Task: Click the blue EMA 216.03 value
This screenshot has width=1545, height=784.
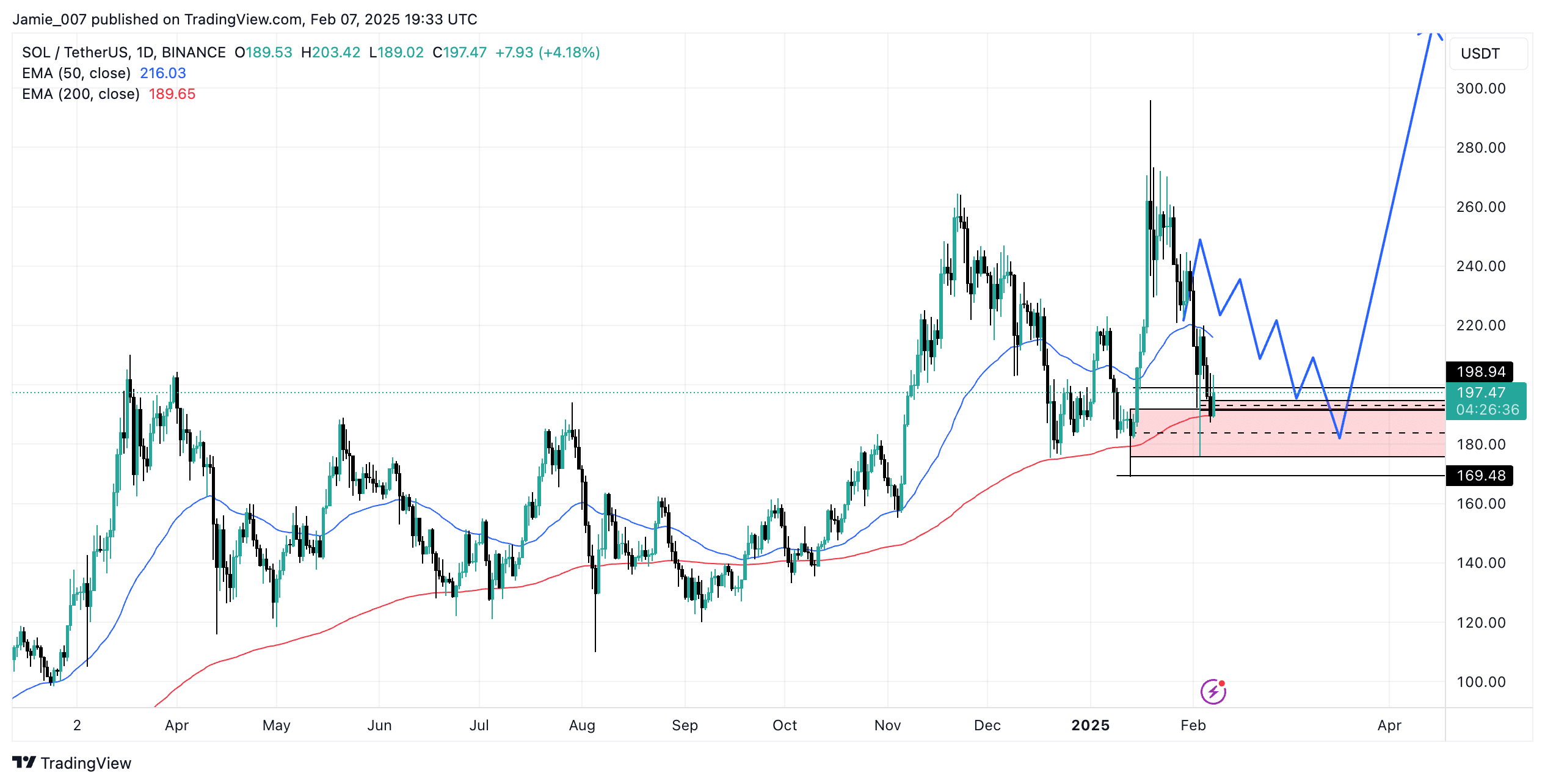Action: pyautogui.click(x=162, y=73)
